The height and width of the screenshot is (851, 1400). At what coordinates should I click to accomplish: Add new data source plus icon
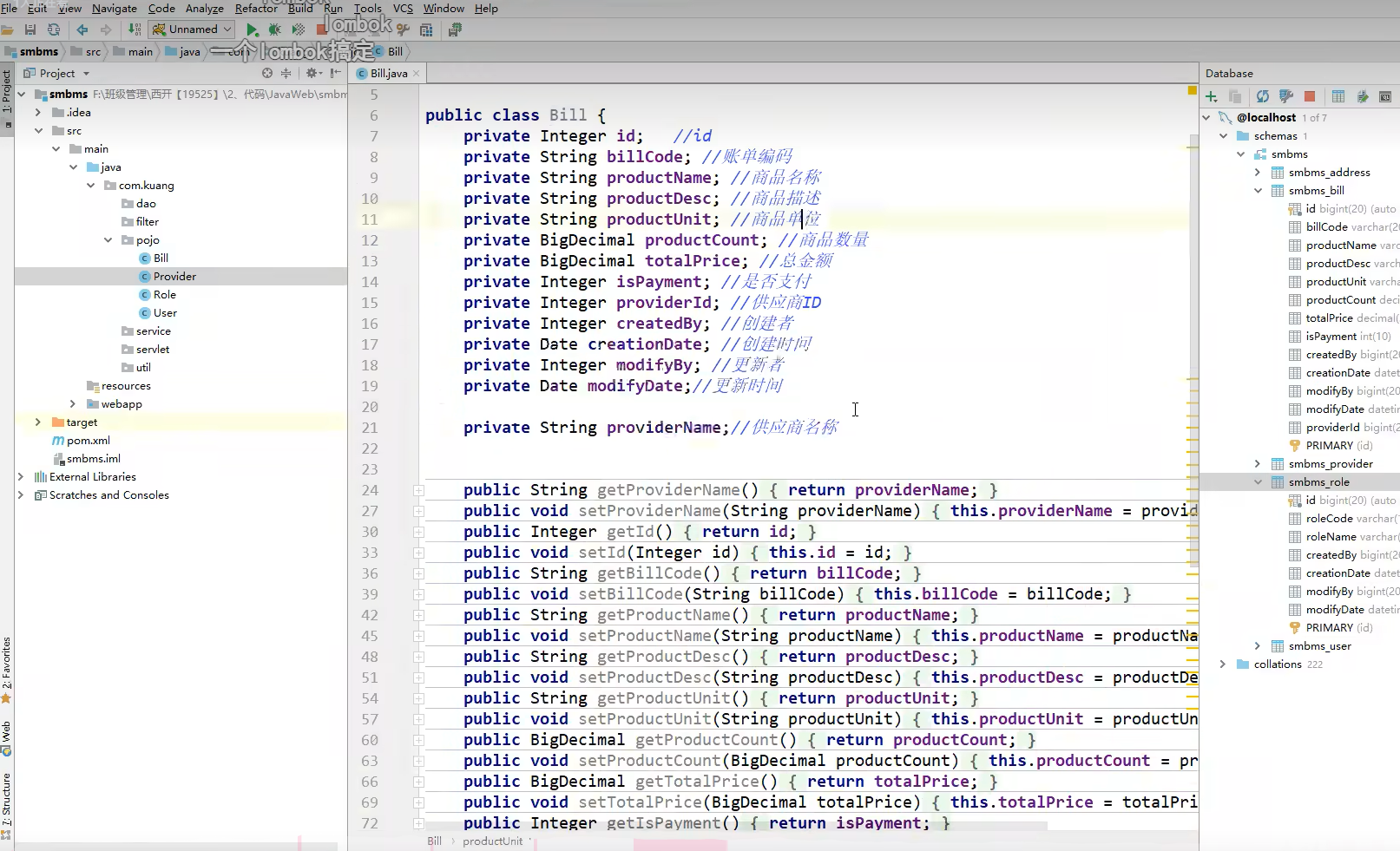click(1212, 96)
